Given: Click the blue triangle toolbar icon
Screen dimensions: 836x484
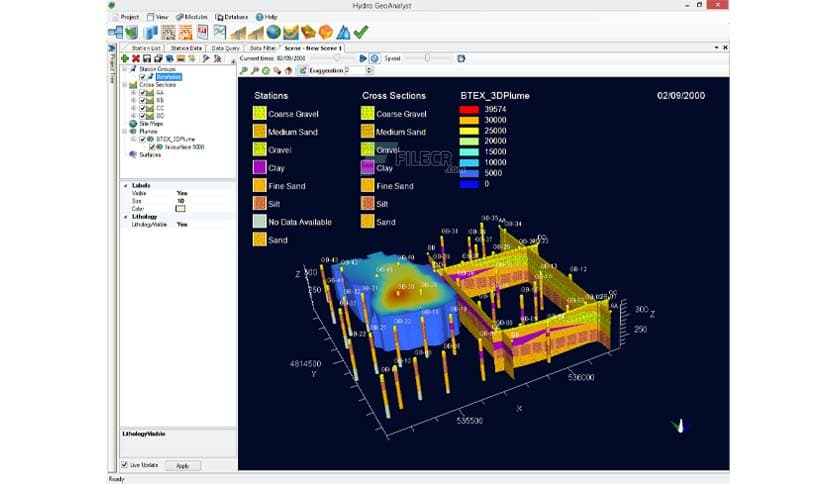Looking at the screenshot, I should click(x=343, y=33).
